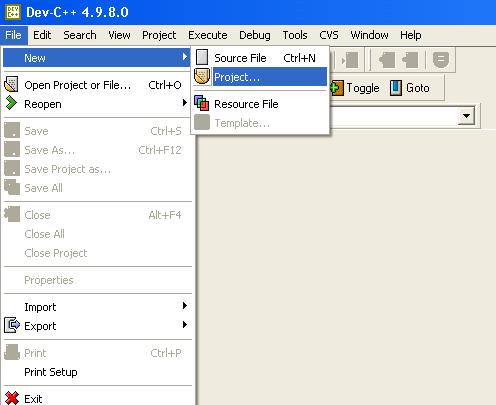Viewport: 496px width, 405px height.
Task: Open the Tools menu
Action: pyautogui.click(x=295, y=35)
